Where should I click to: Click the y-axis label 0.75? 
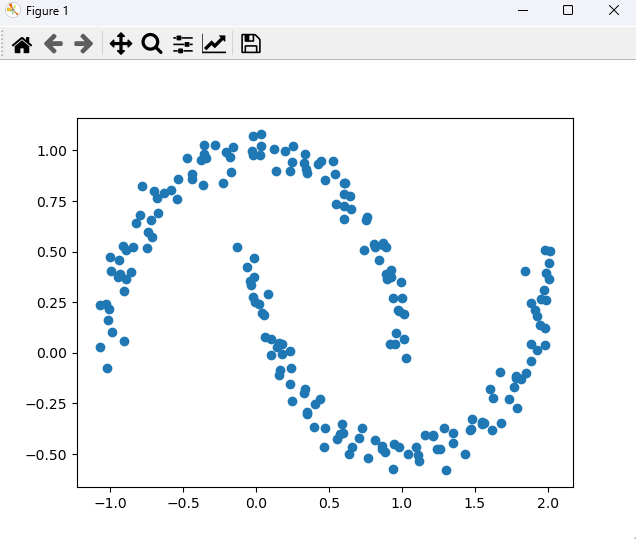(52, 202)
